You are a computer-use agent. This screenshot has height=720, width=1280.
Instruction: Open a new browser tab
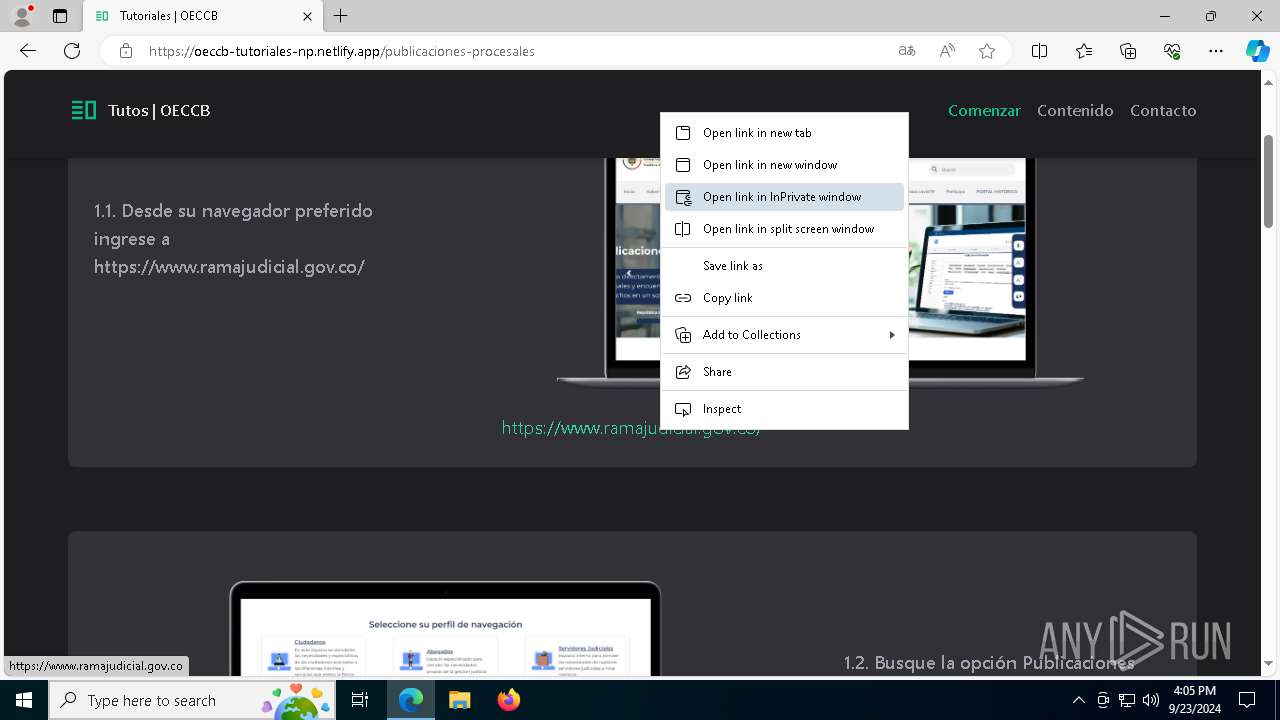click(341, 16)
